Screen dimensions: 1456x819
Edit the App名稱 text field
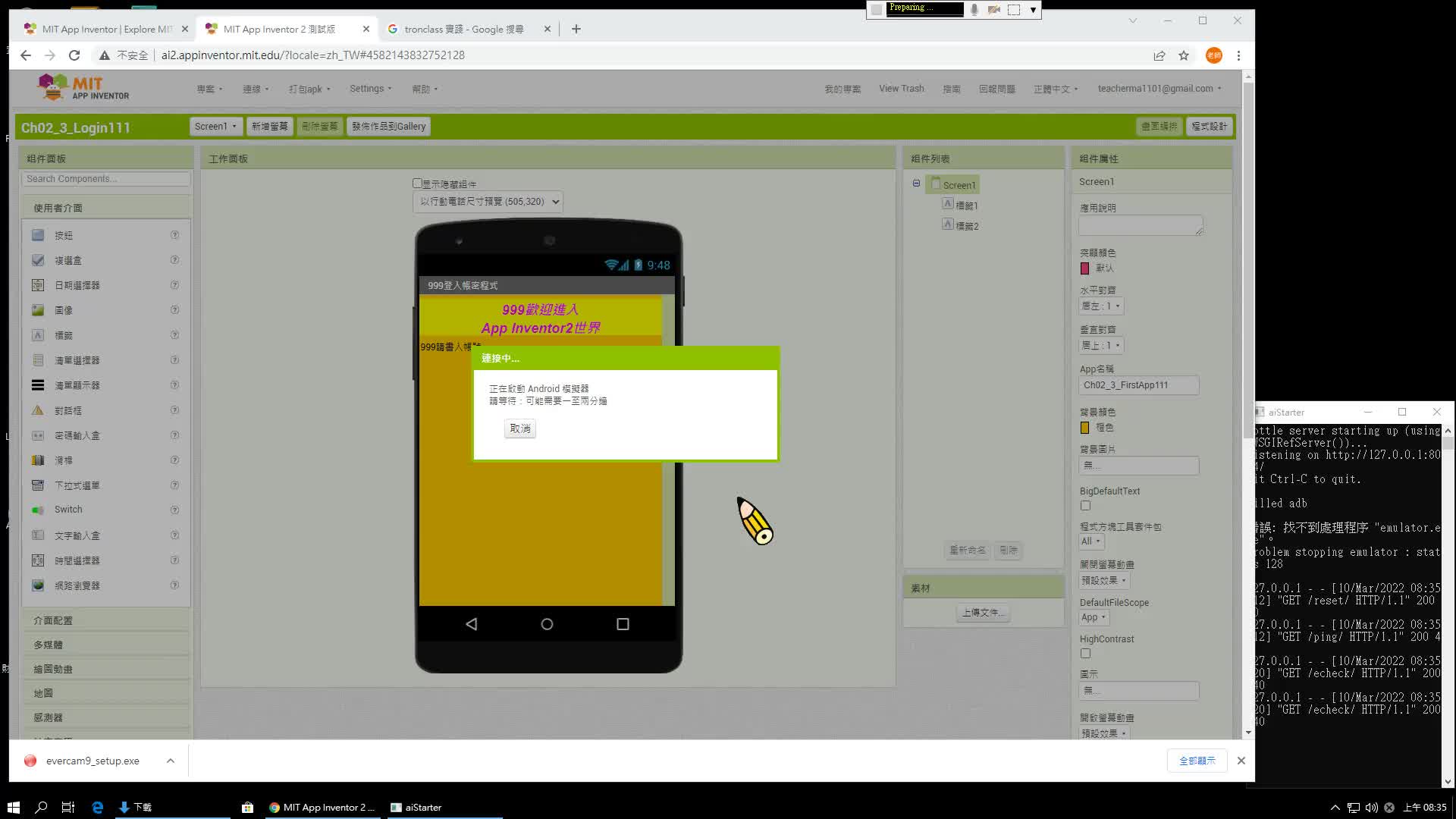(x=1139, y=385)
